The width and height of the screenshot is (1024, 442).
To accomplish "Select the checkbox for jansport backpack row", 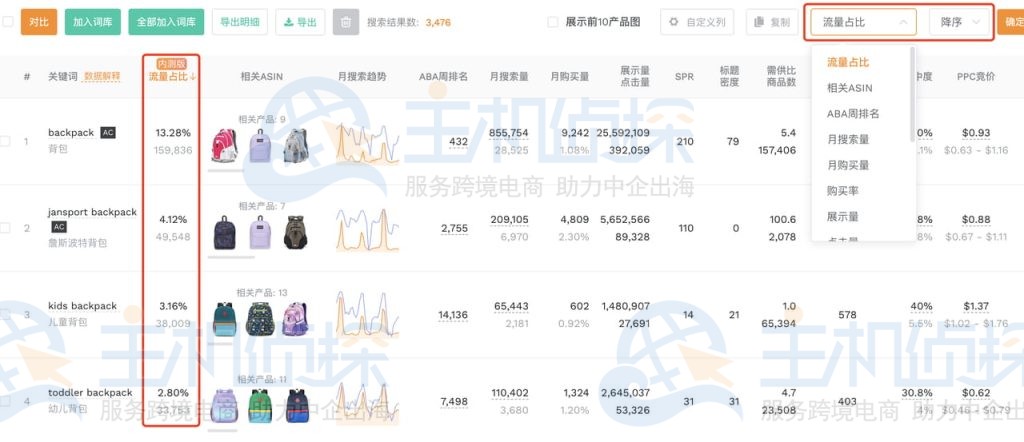I will (x=5, y=228).
